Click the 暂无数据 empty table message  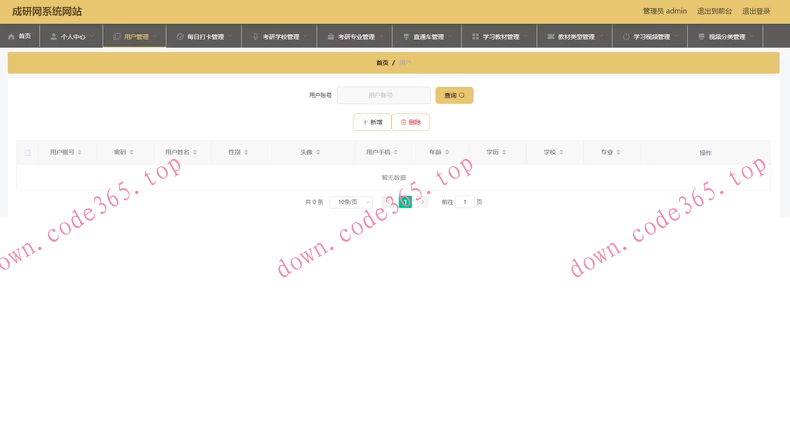coord(394,178)
